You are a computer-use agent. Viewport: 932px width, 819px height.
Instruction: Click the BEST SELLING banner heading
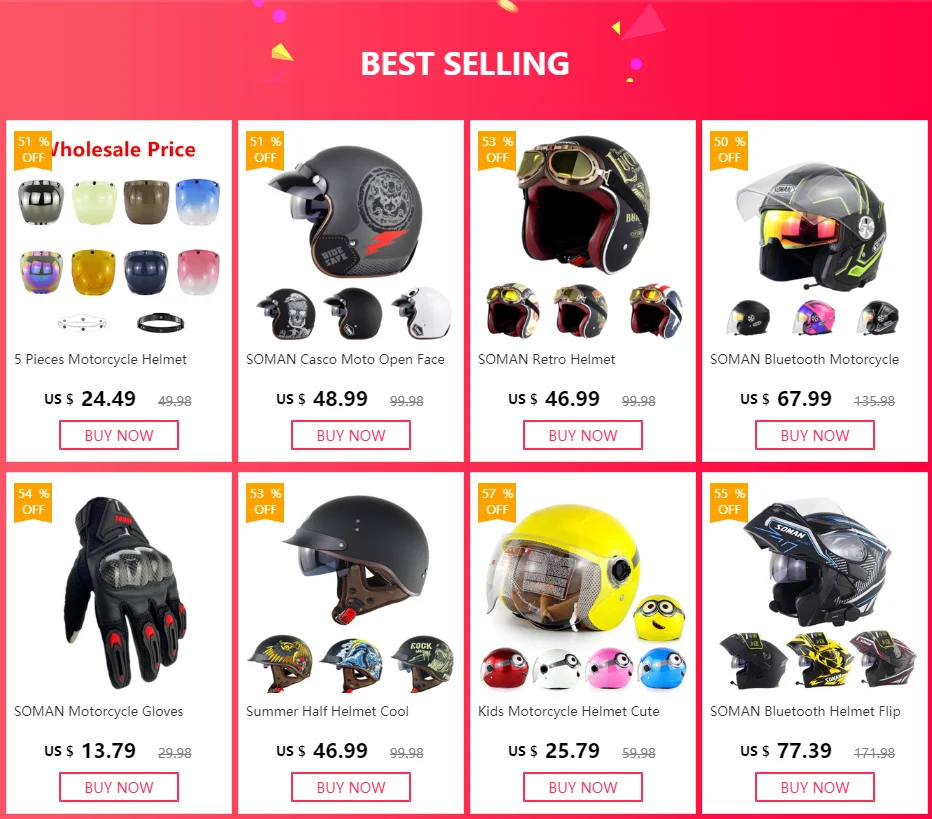[x=465, y=64]
